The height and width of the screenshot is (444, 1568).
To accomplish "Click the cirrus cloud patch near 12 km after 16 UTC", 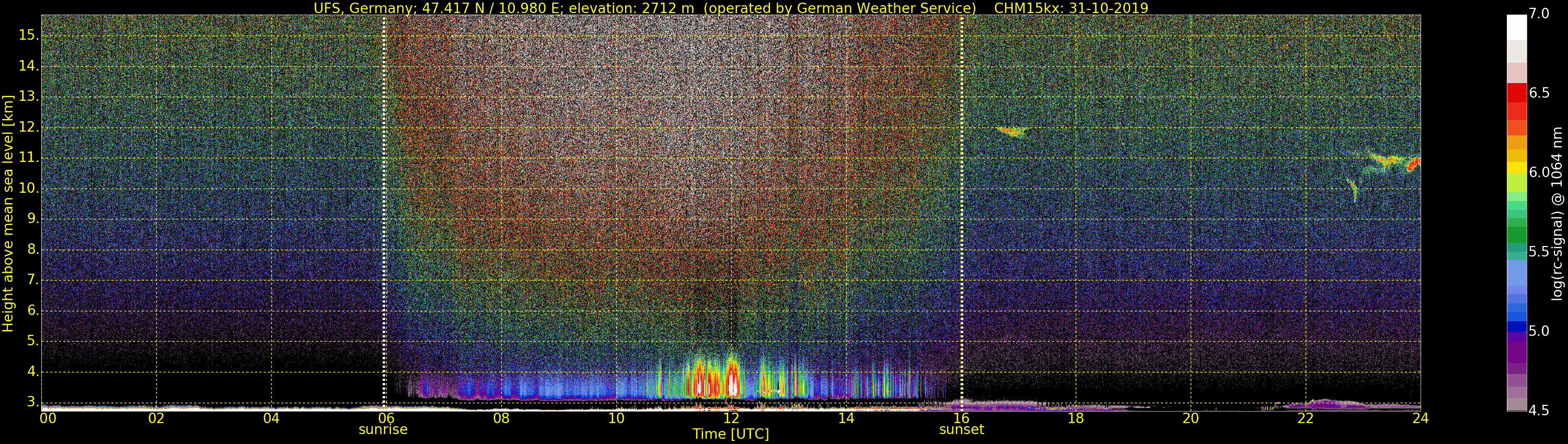I will pos(1012,131).
